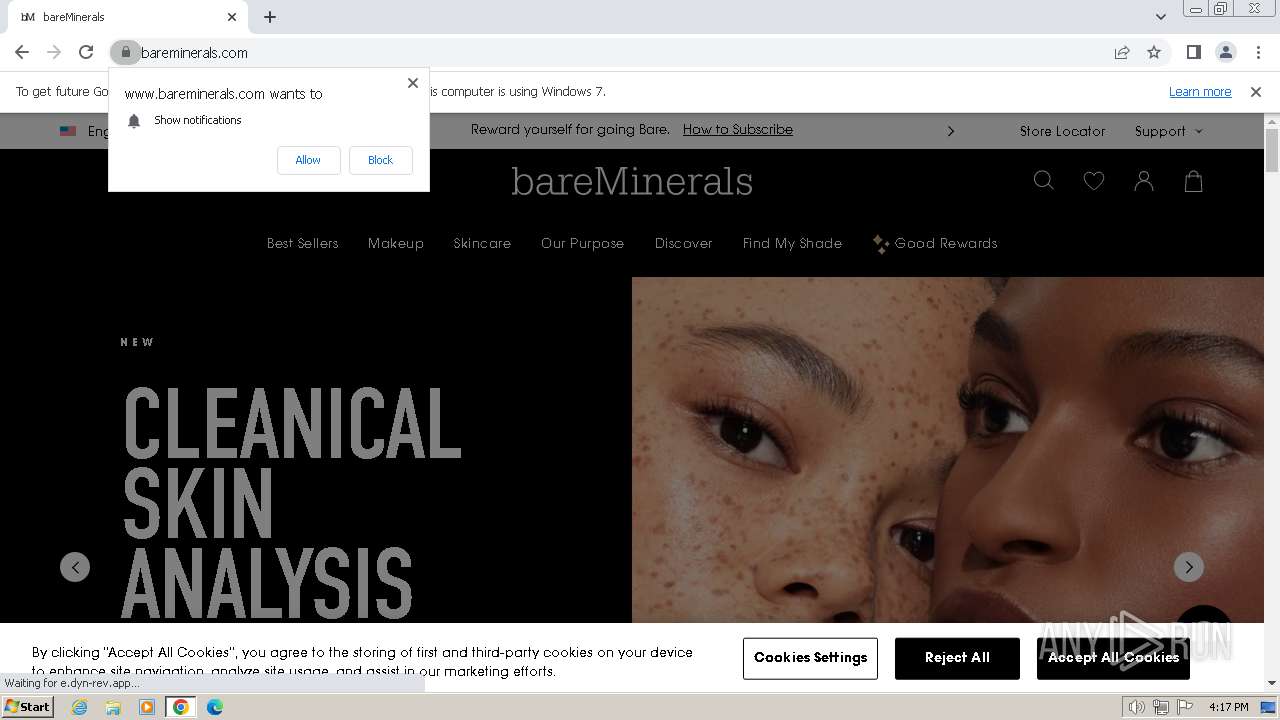Show the next hero slide
The image size is (1280, 720).
(x=1189, y=567)
